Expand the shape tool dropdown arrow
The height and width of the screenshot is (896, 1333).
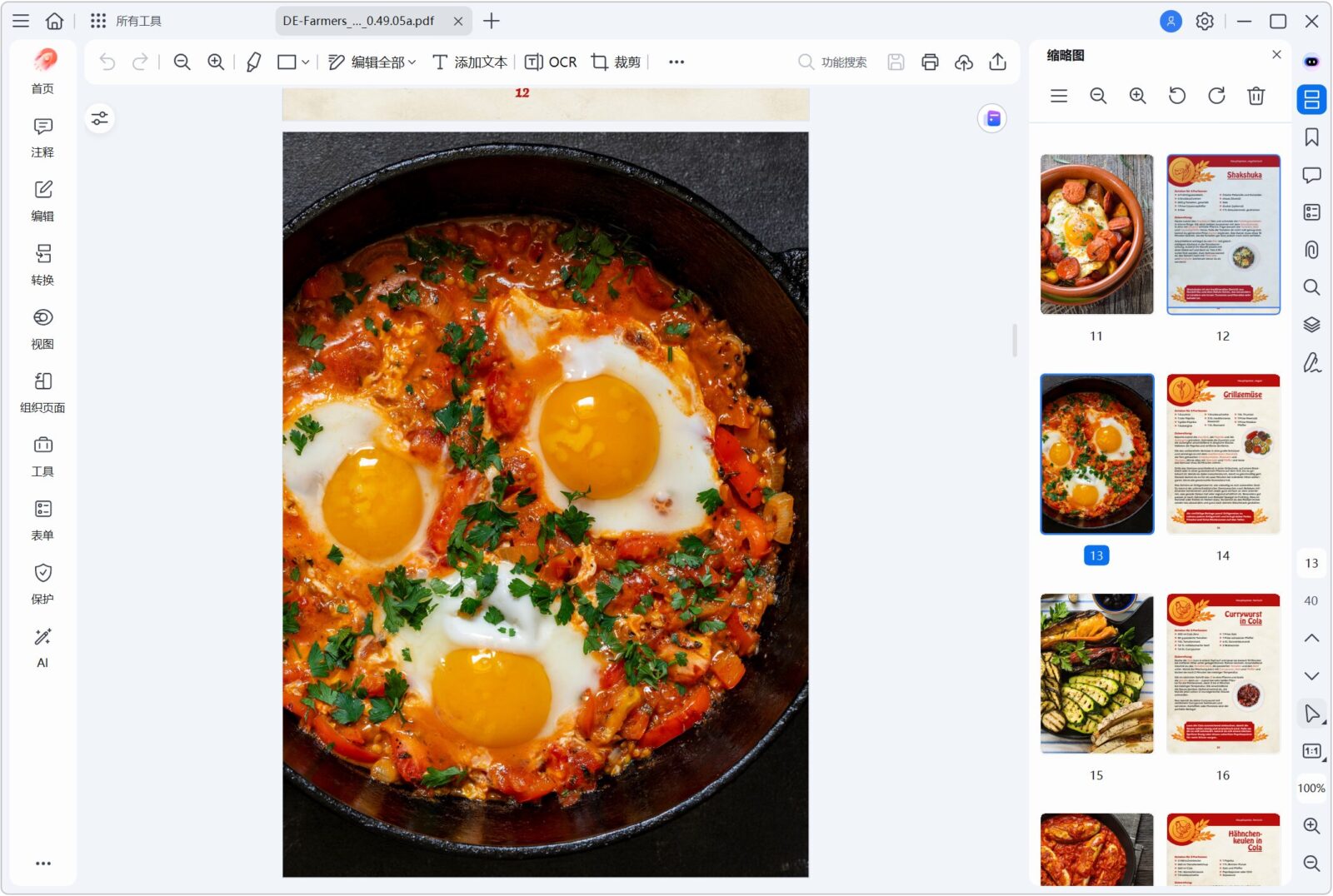[306, 62]
